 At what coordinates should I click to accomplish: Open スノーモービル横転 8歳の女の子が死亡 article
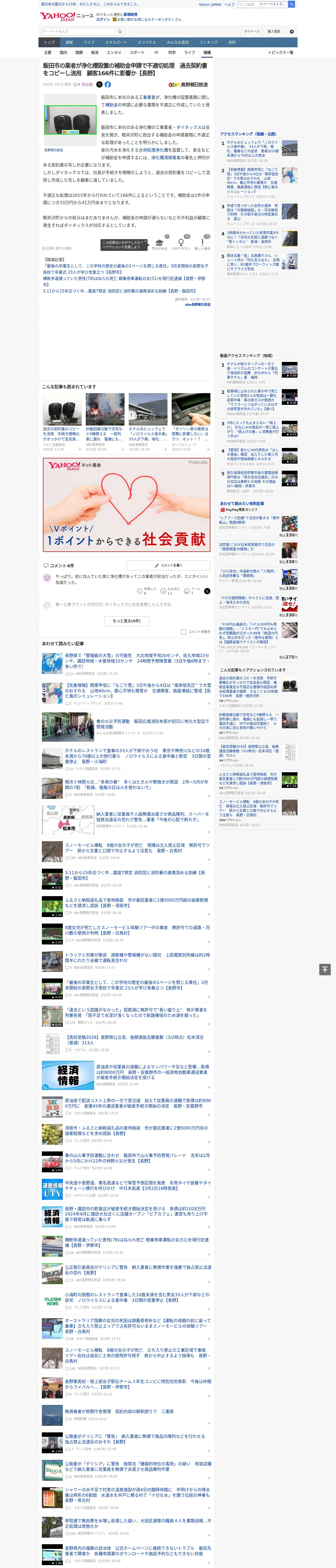tap(137, 848)
